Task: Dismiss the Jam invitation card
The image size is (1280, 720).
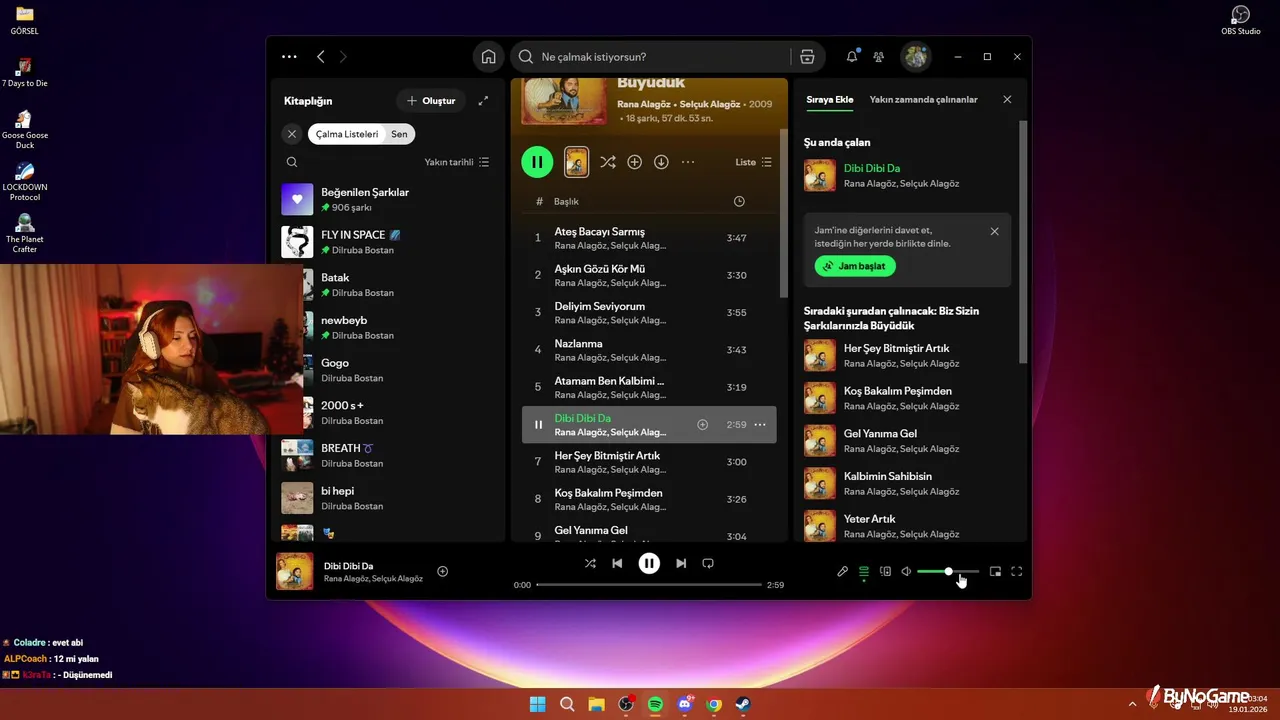Action: 994,232
